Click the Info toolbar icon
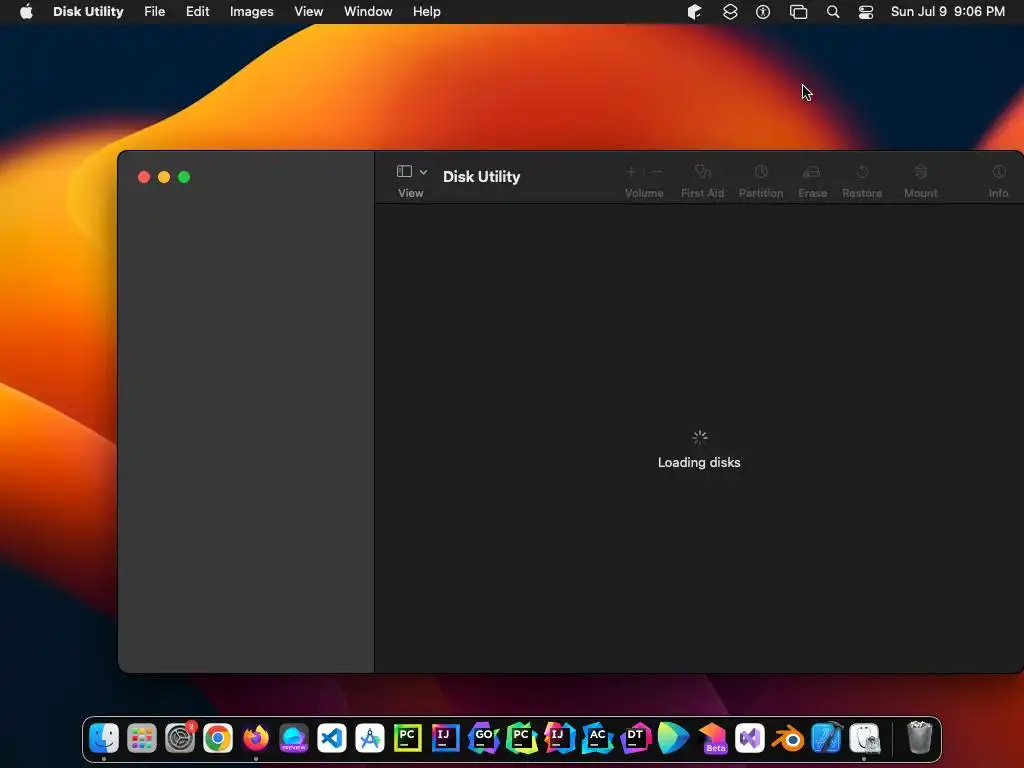Viewport: 1024px width, 768px height. [x=999, y=171]
